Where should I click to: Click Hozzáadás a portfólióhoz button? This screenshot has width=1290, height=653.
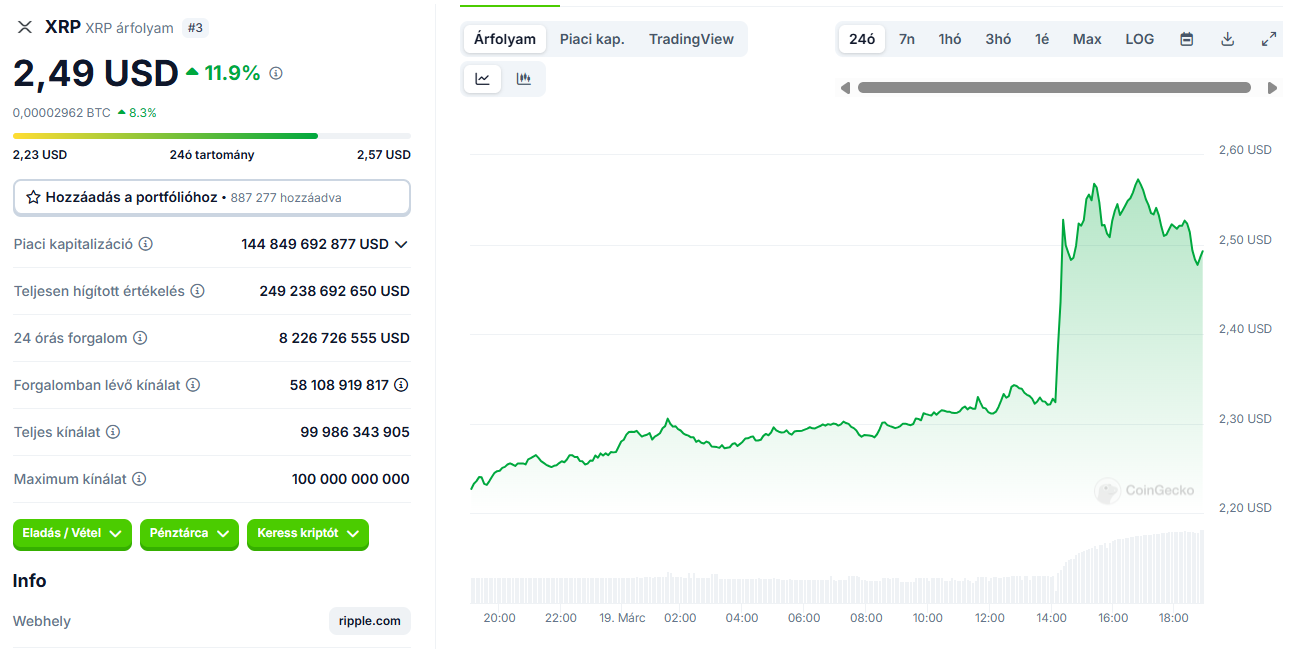tap(212, 197)
